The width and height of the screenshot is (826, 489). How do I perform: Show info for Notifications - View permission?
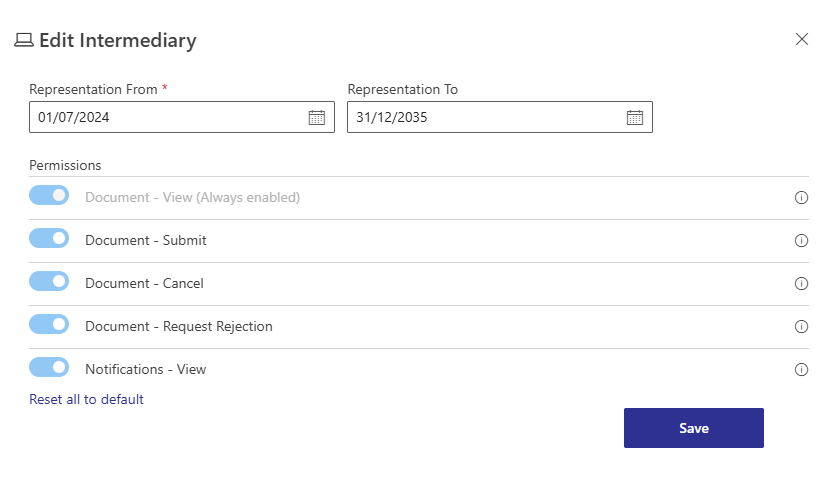pos(801,370)
